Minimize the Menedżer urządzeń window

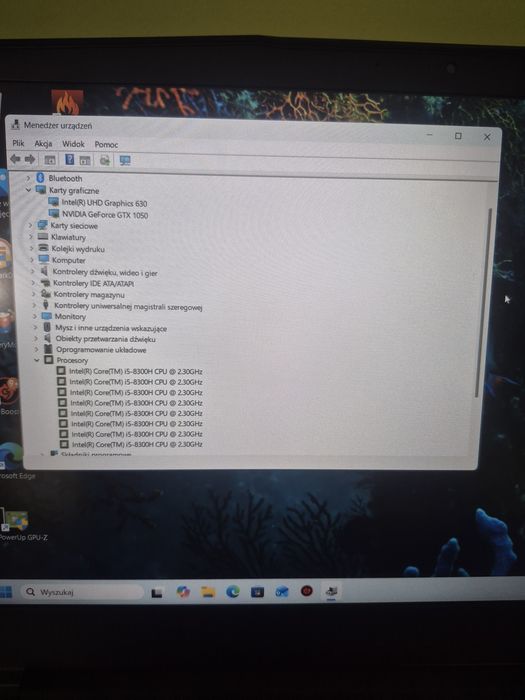[x=429, y=134]
